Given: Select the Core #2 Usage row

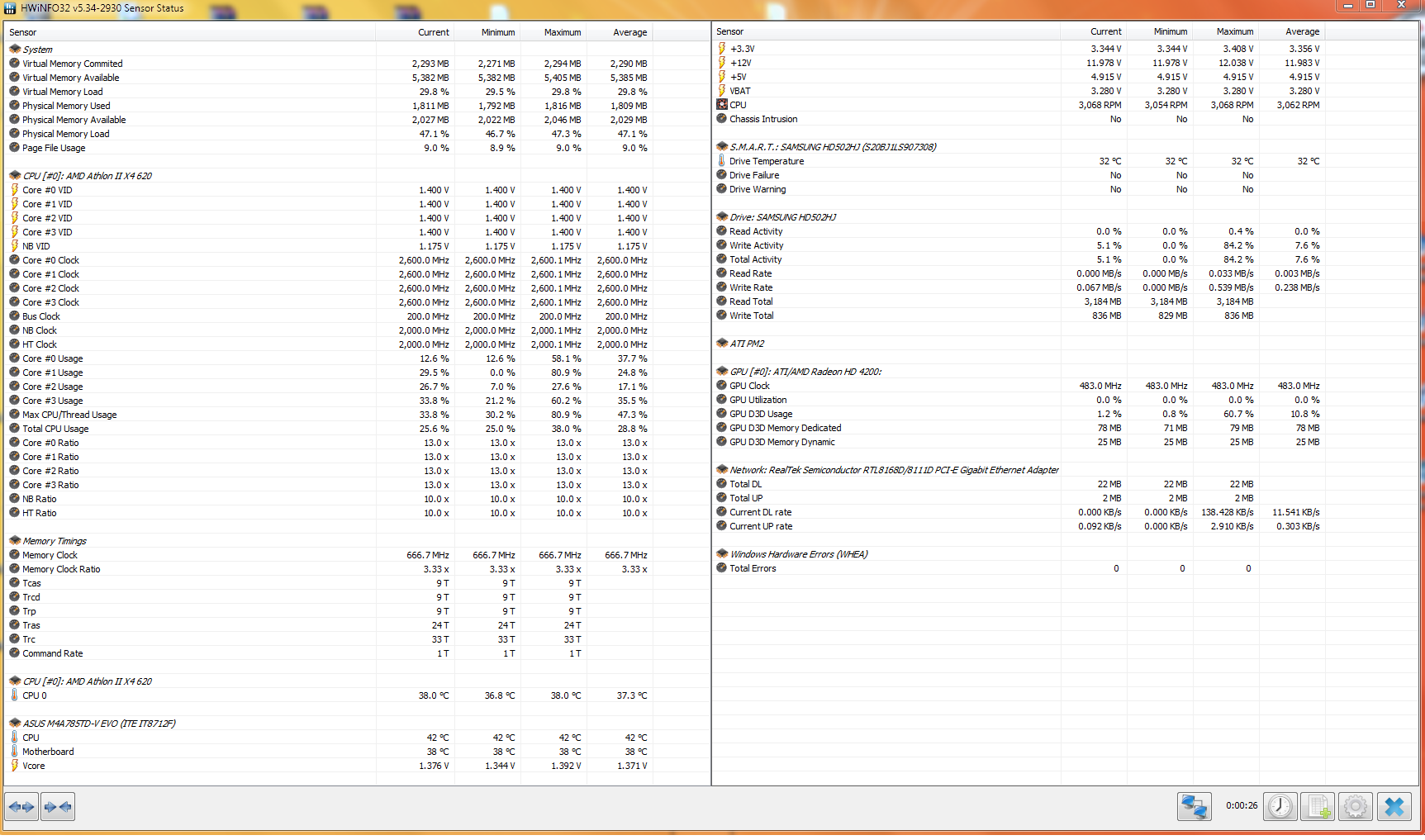Looking at the screenshot, I should point(357,387).
